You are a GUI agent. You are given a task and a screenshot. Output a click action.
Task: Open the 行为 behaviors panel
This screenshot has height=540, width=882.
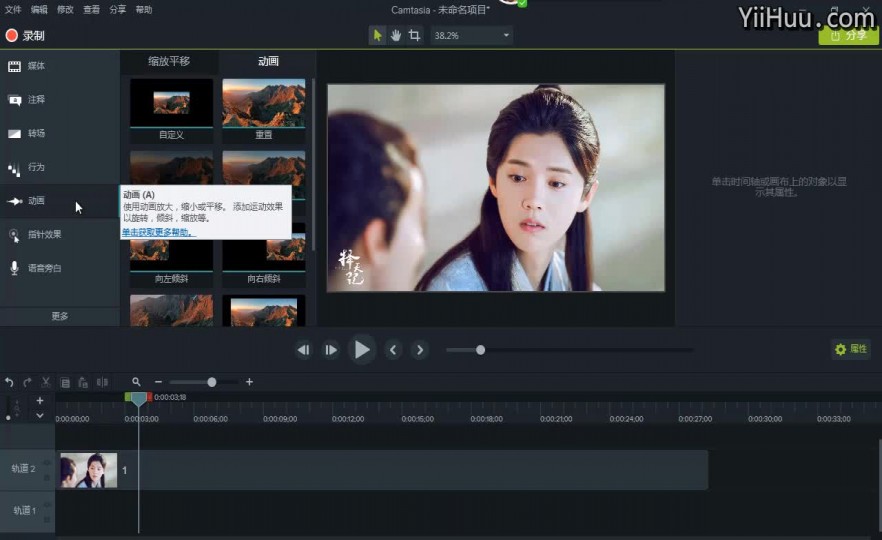(60, 167)
